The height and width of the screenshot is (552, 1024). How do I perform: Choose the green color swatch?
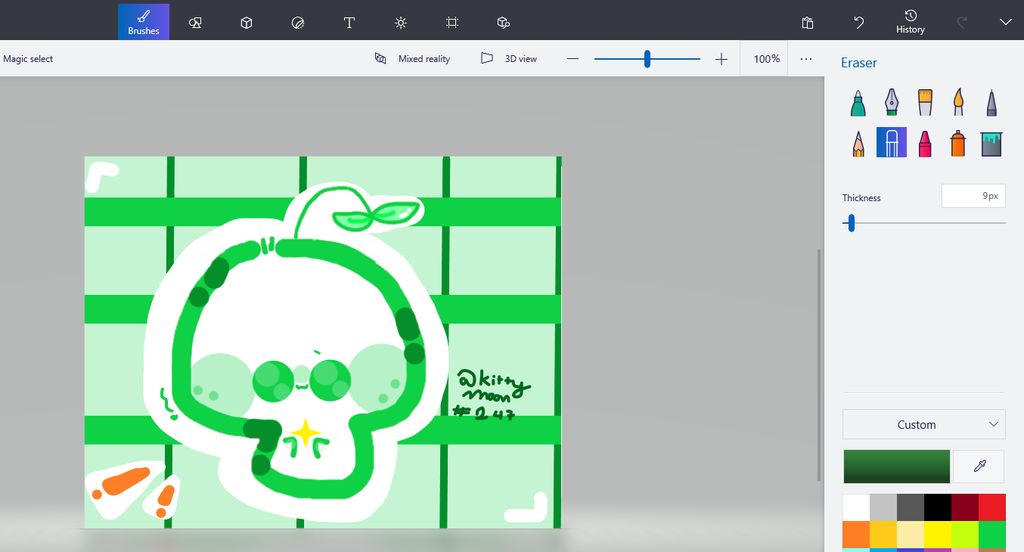(x=992, y=534)
